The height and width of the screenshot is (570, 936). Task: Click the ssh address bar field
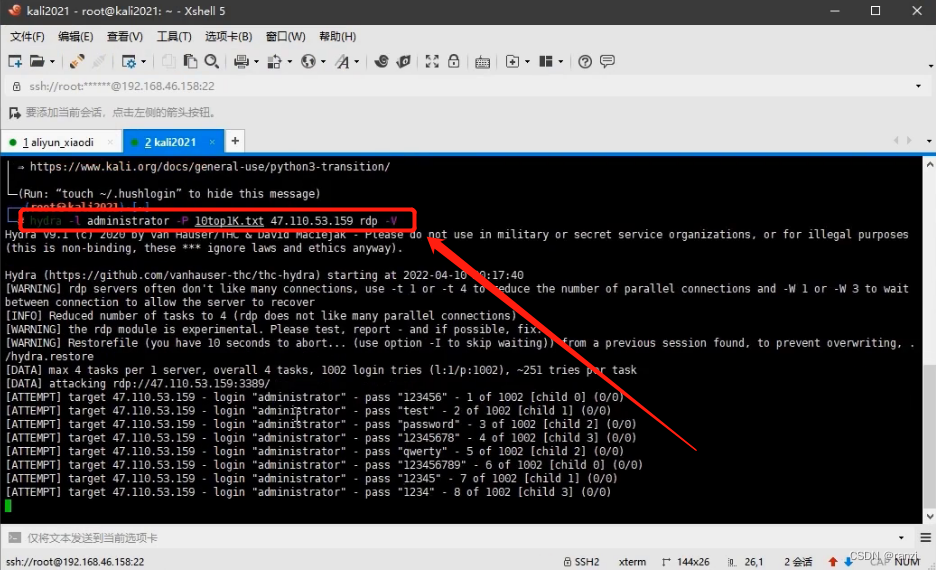coord(466,86)
